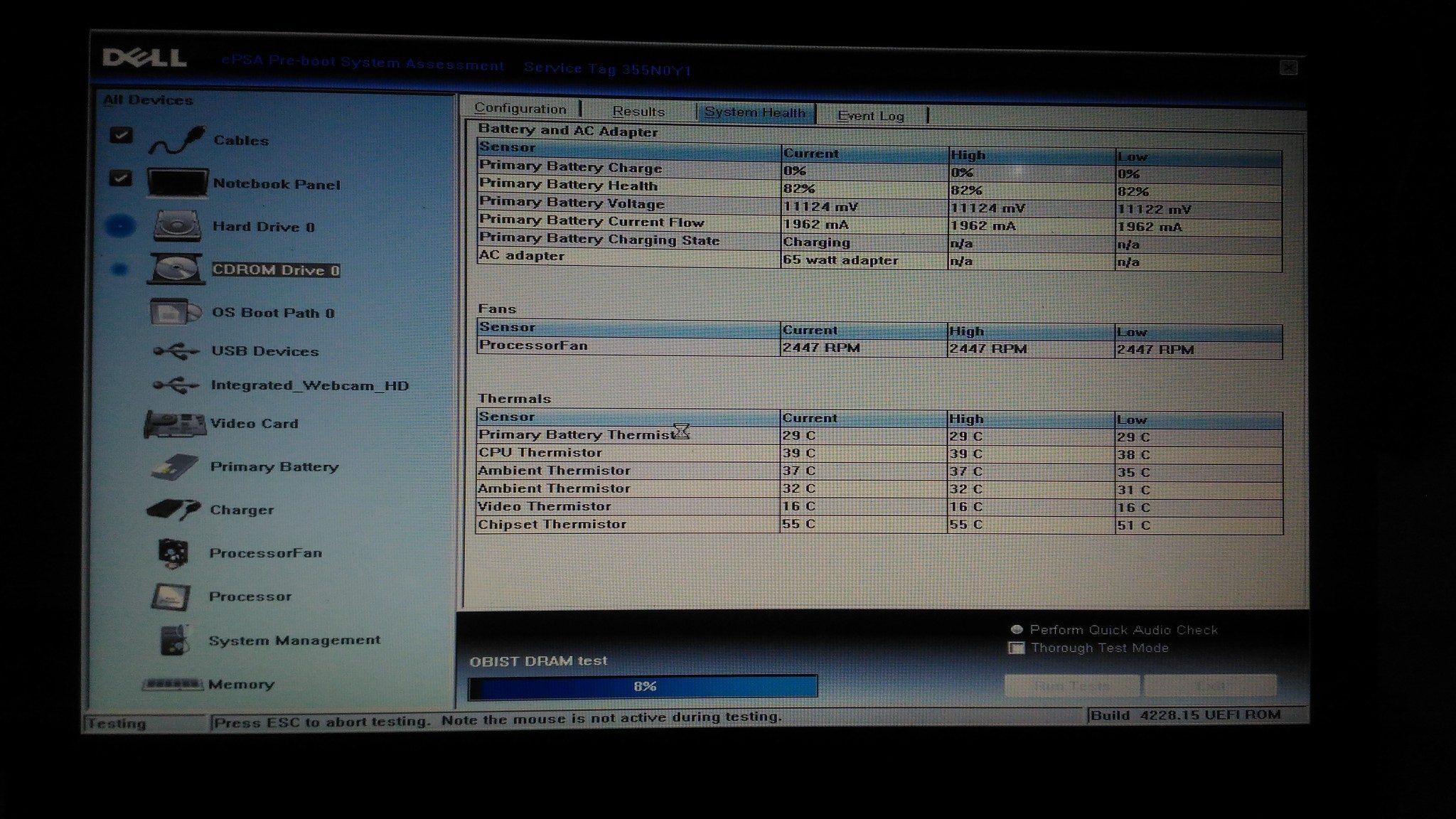Select the Hard Drive 0 icon
Image resolution: width=1456 pixels, height=819 pixels.
click(177, 227)
